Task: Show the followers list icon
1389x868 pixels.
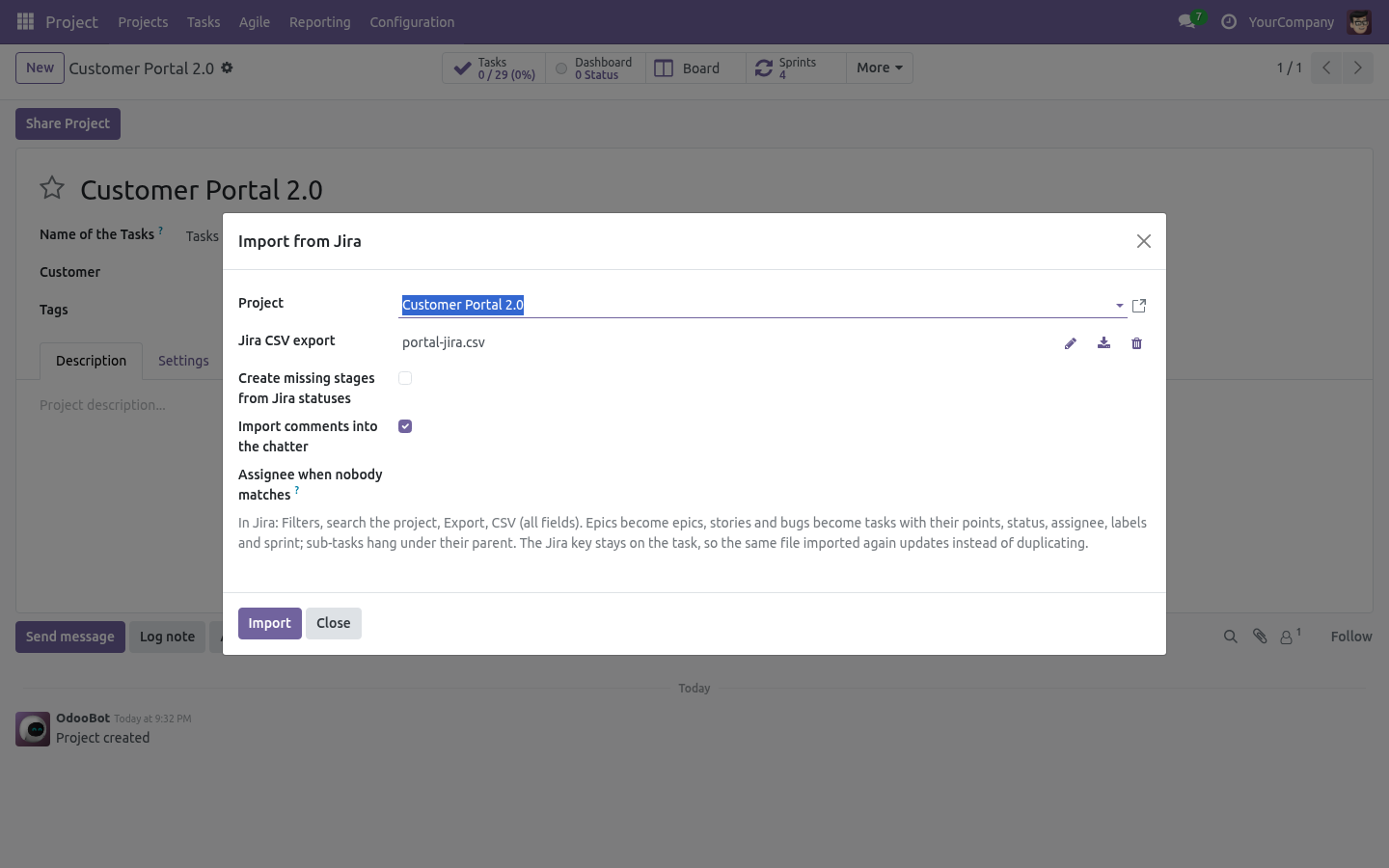Action: 1290,637
